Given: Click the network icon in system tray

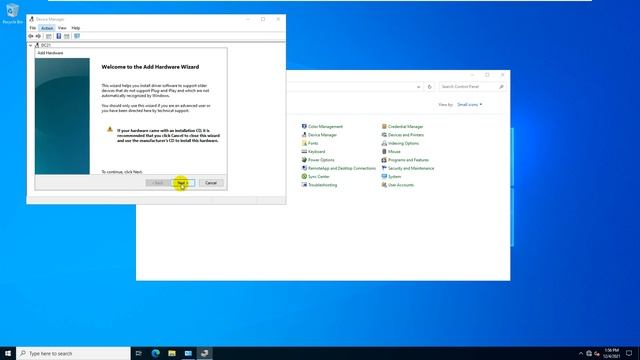Looking at the screenshot, I should point(589,353).
